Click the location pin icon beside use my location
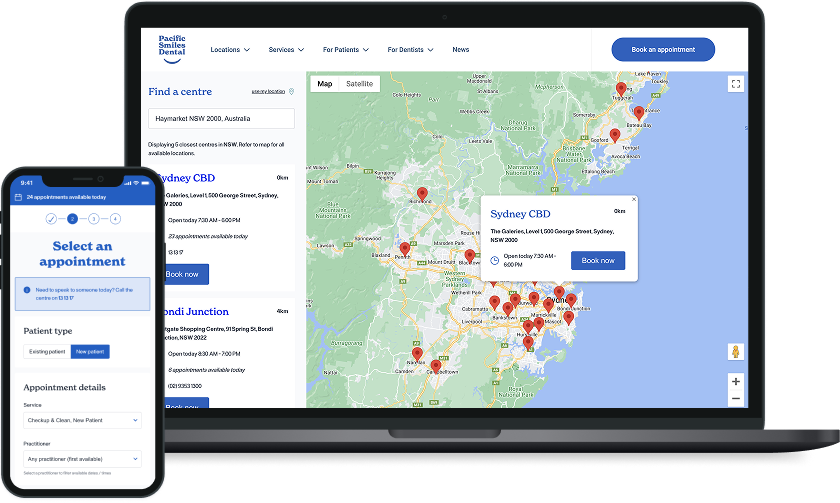Screen dimensions: 840x503 (291, 92)
